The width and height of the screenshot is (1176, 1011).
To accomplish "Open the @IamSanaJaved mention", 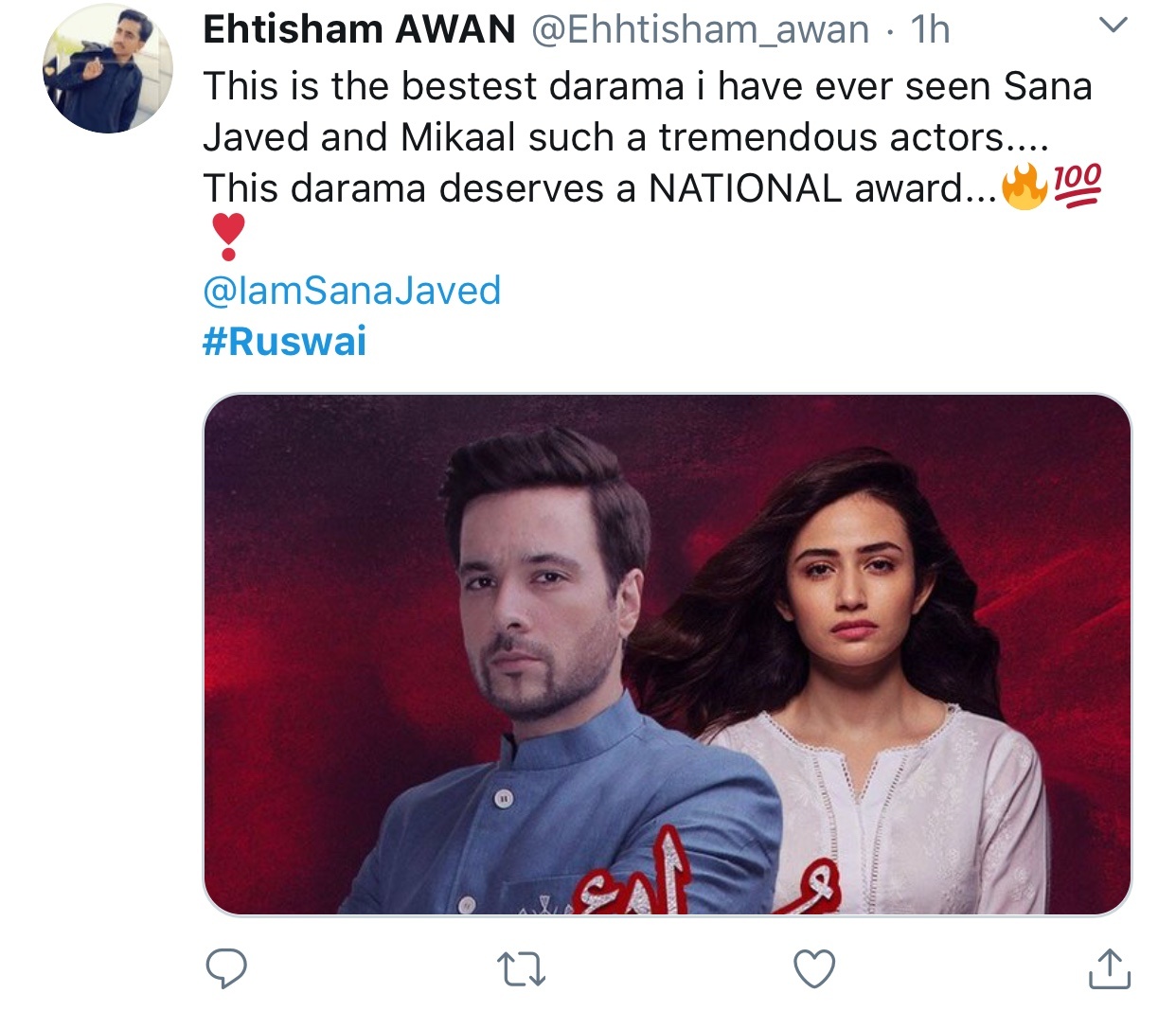I will (x=352, y=290).
